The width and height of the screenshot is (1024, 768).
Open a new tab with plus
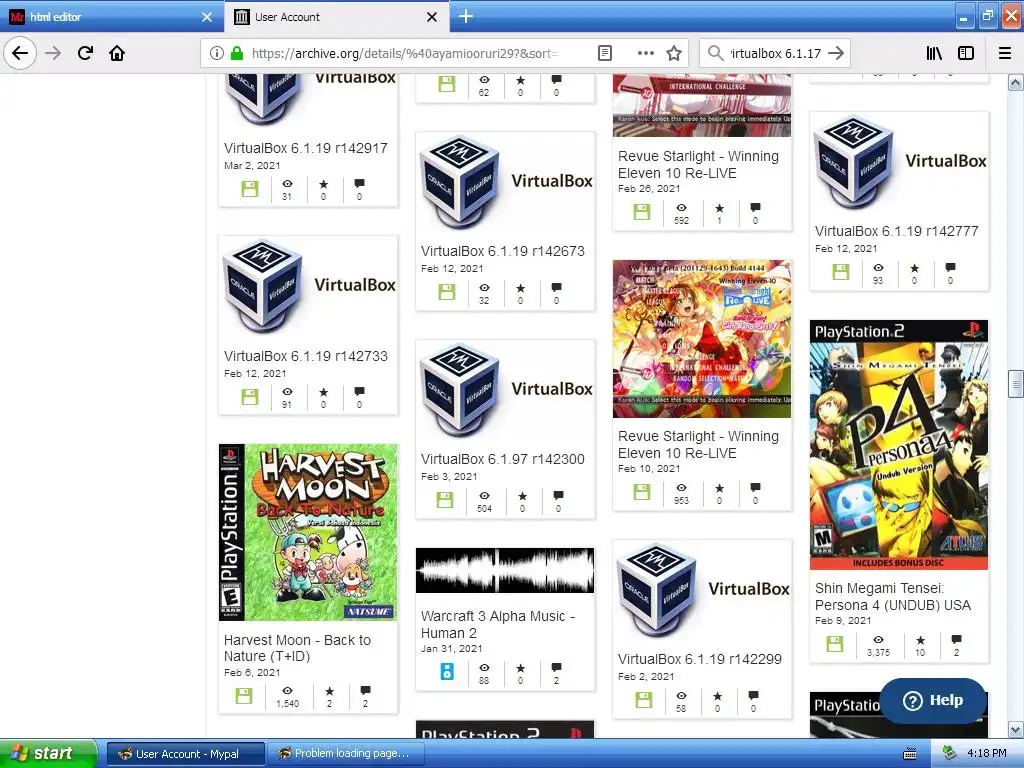pyautogui.click(x=466, y=16)
